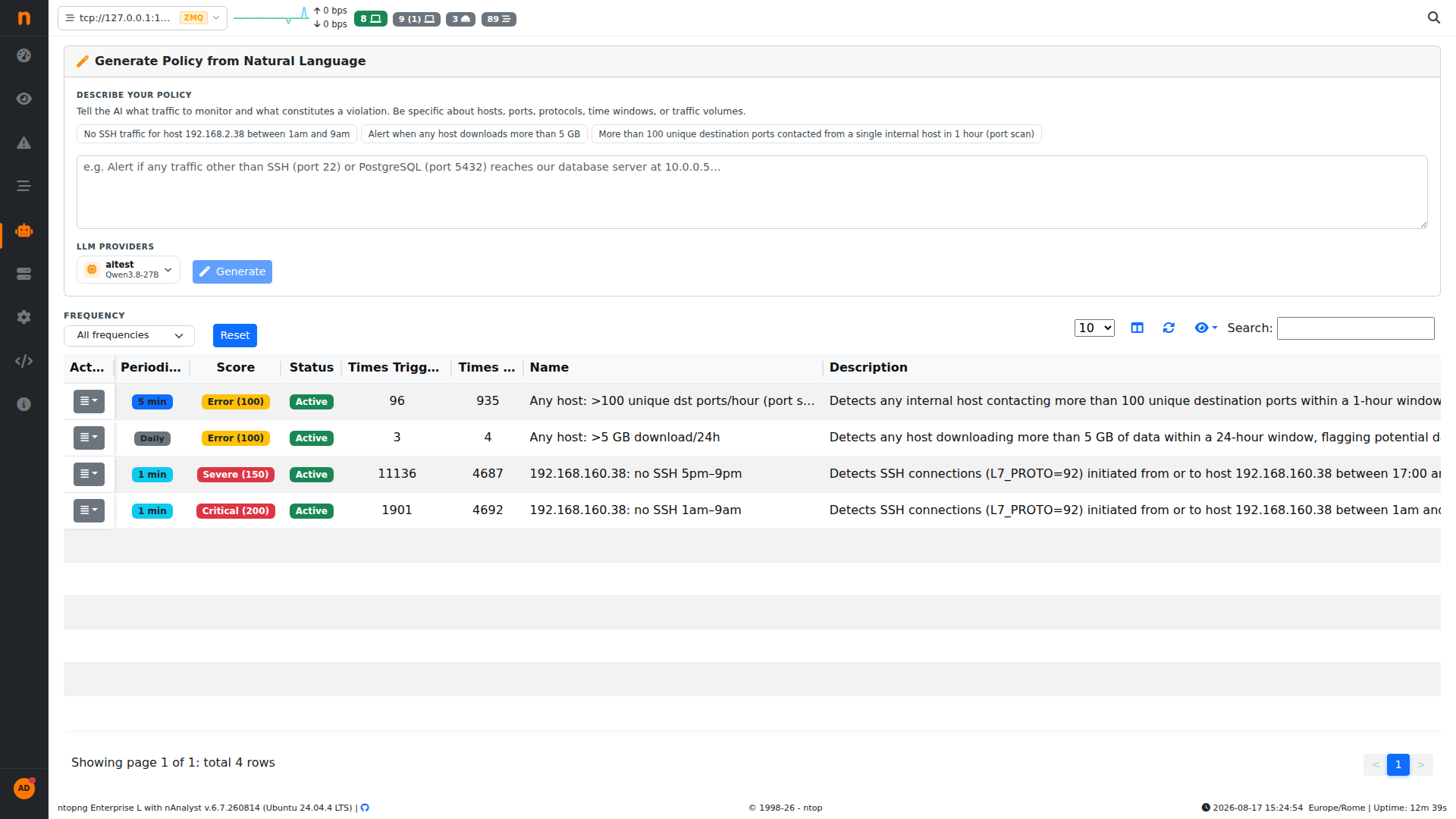The image size is (1456, 819).
Task: Open the AI robot sidebar icon
Action: tap(24, 231)
